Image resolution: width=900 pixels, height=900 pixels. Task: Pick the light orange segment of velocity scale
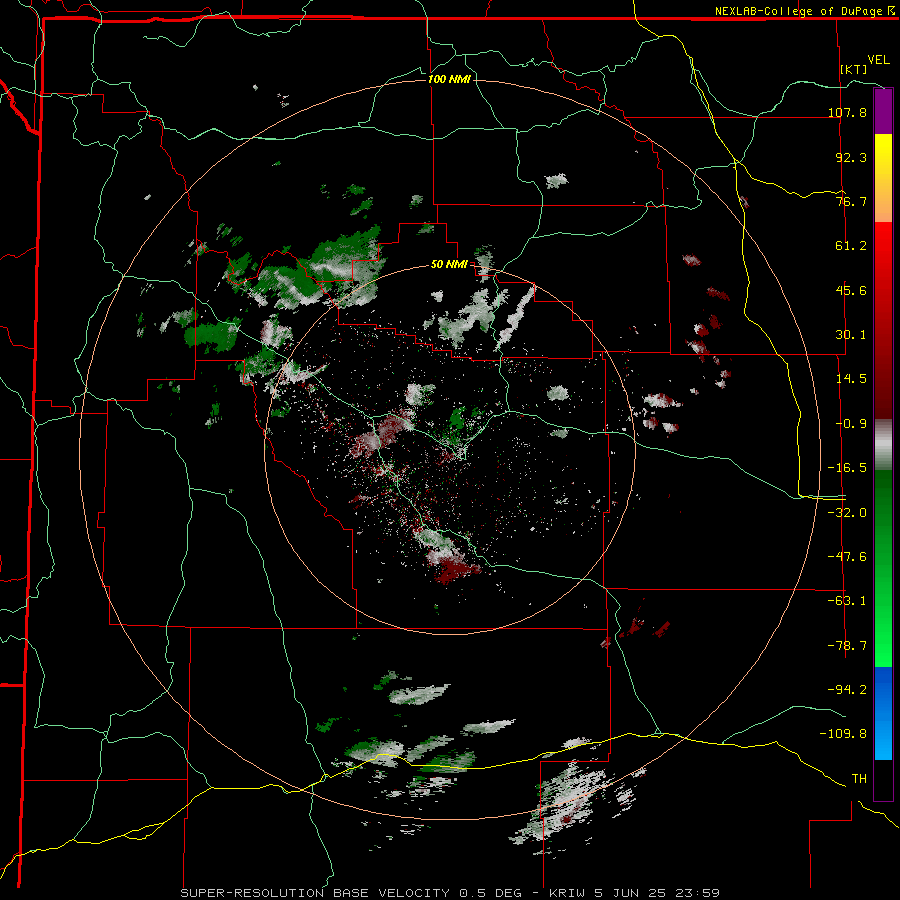coord(883,200)
